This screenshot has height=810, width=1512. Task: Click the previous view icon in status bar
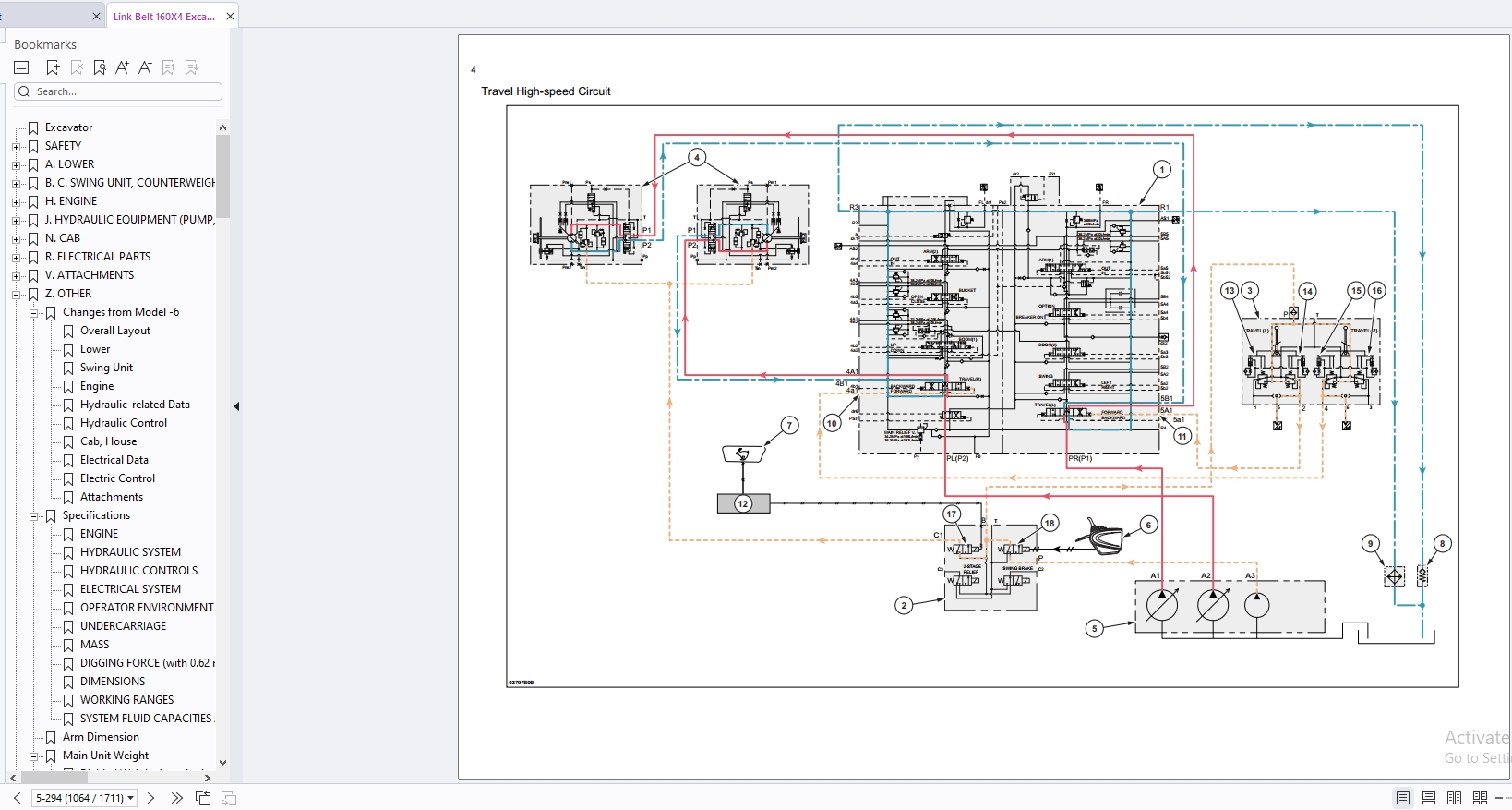pos(203,798)
